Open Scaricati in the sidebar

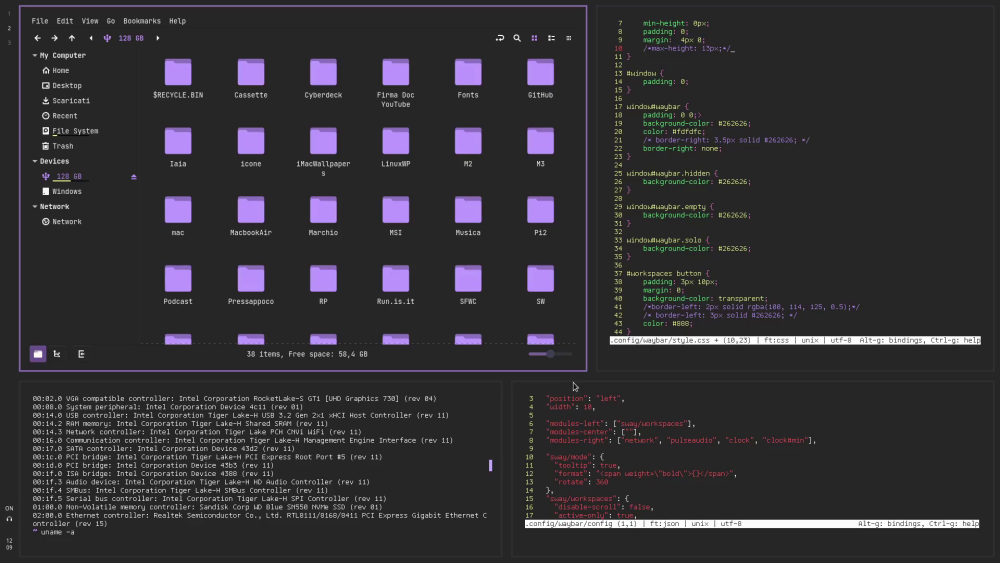click(66, 101)
